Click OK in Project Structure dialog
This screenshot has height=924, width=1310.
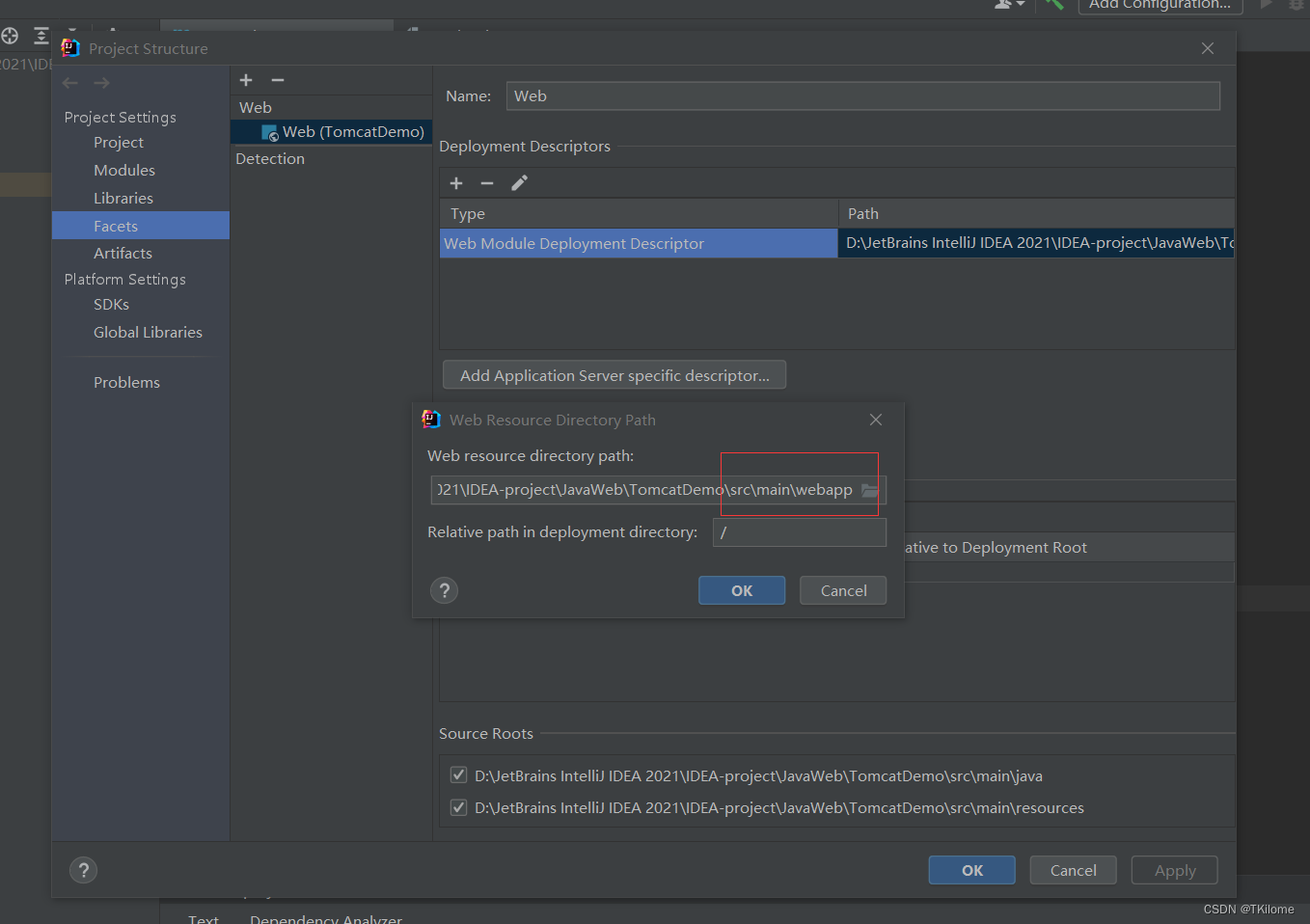[x=972, y=870]
